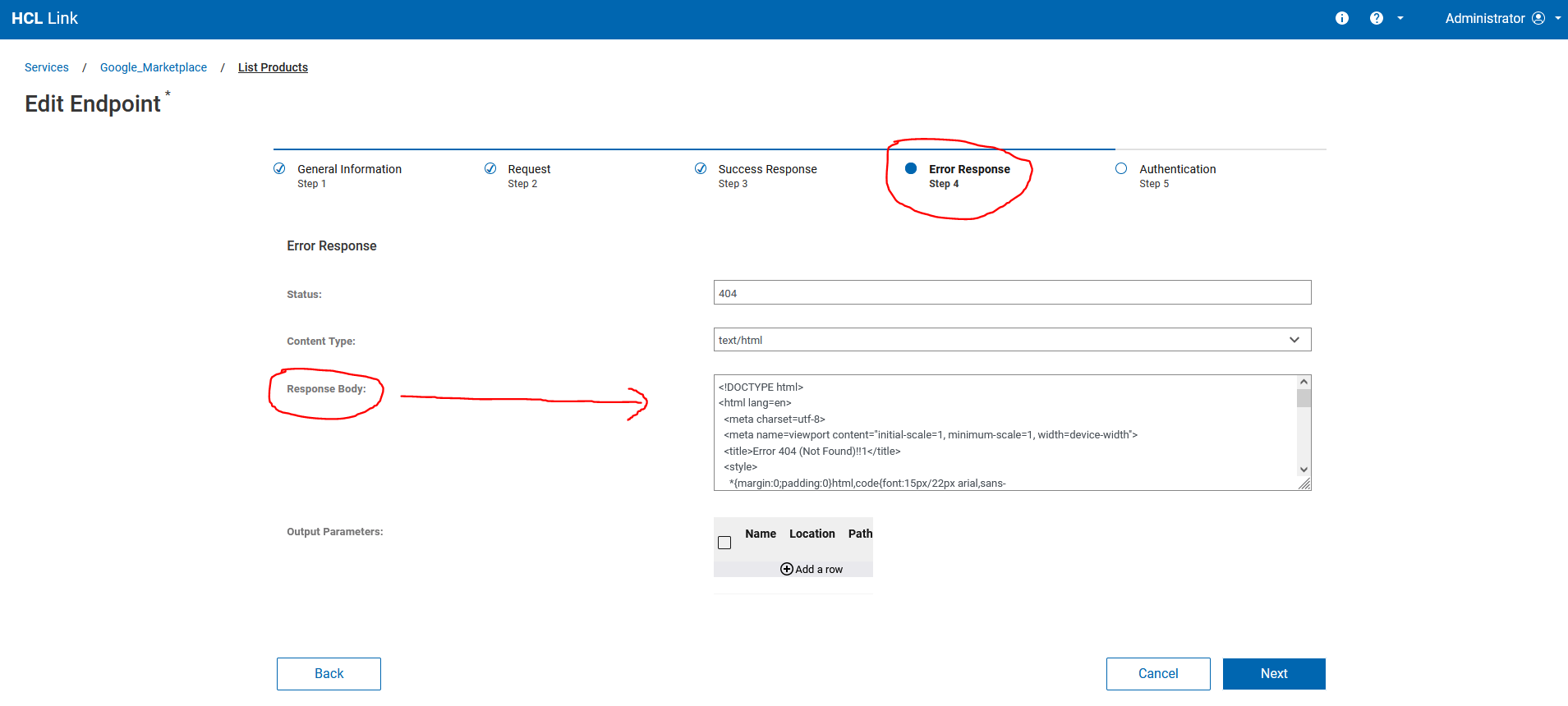Click the Next button
This screenshot has width=1568, height=706.
click(x=1274, y=674)
